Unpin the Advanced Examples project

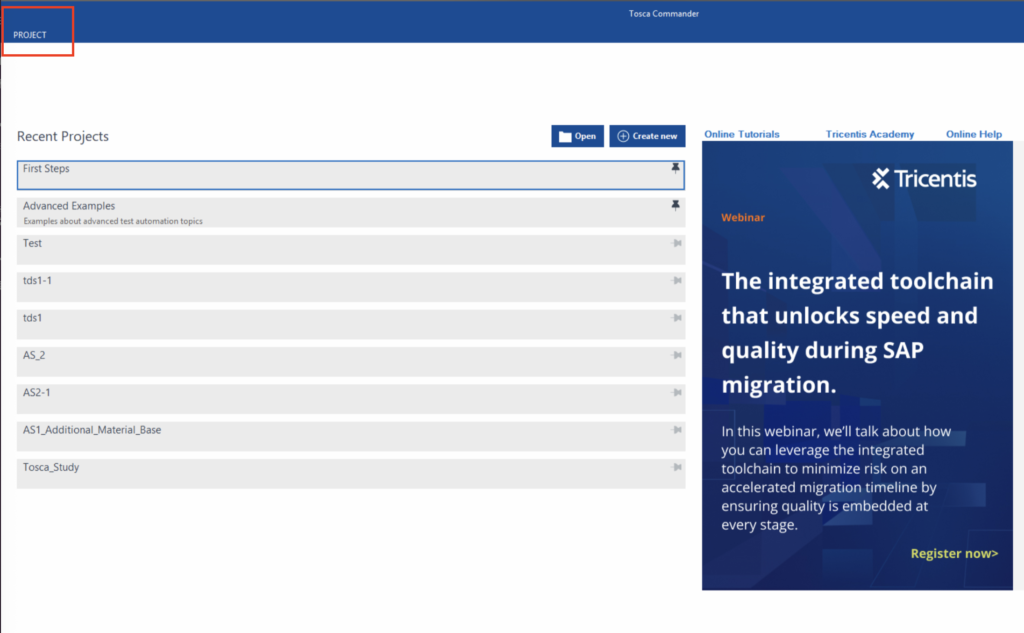click(675, 205)
